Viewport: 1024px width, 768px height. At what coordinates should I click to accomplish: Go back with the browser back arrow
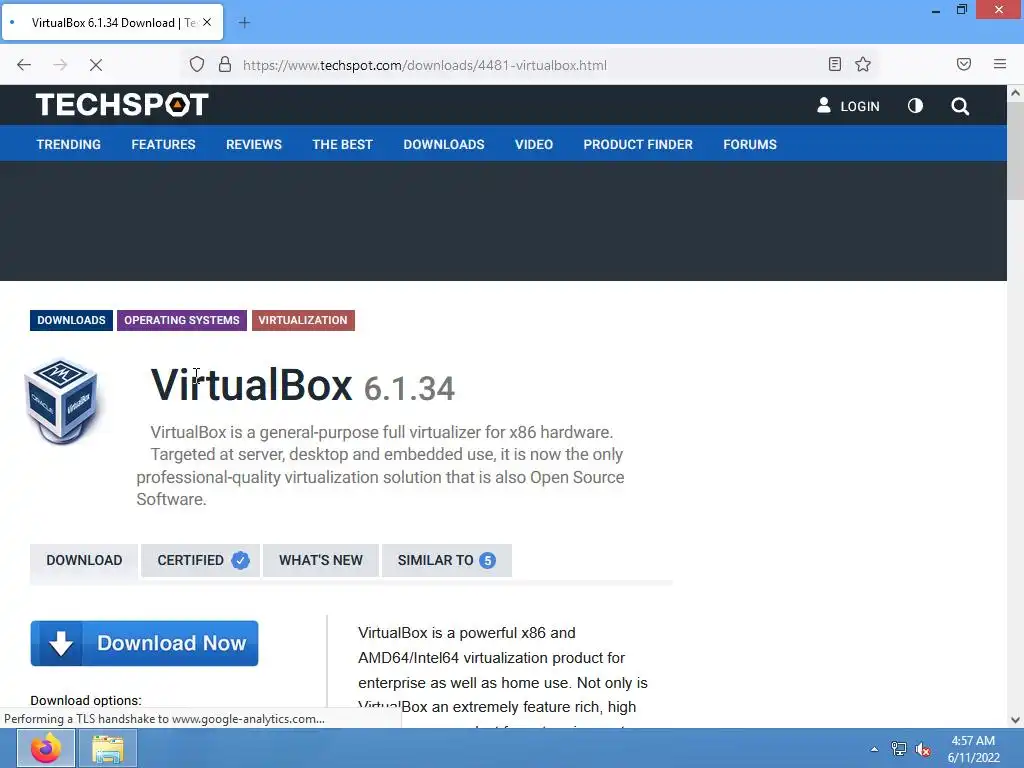click(24, 65)
